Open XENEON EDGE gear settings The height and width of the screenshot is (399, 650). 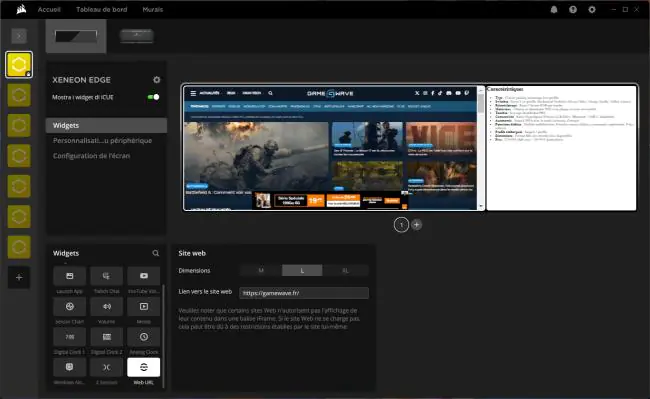pos(157,80)
